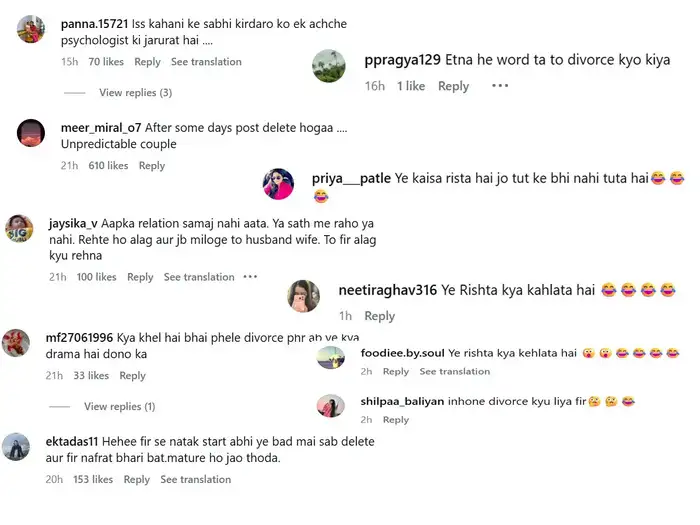See translation of ektadas11's comment
The image size is (700, 525).
195,480
